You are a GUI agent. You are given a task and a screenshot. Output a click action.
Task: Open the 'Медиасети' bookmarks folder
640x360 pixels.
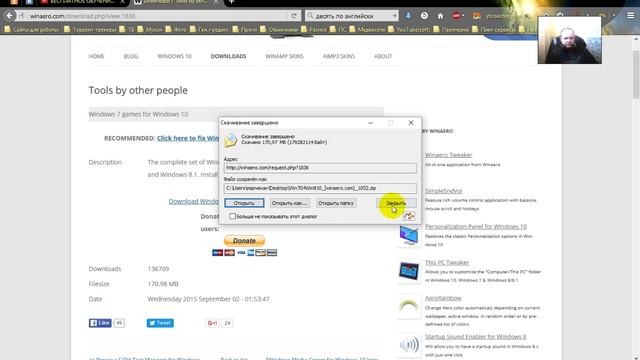(367, 29)
